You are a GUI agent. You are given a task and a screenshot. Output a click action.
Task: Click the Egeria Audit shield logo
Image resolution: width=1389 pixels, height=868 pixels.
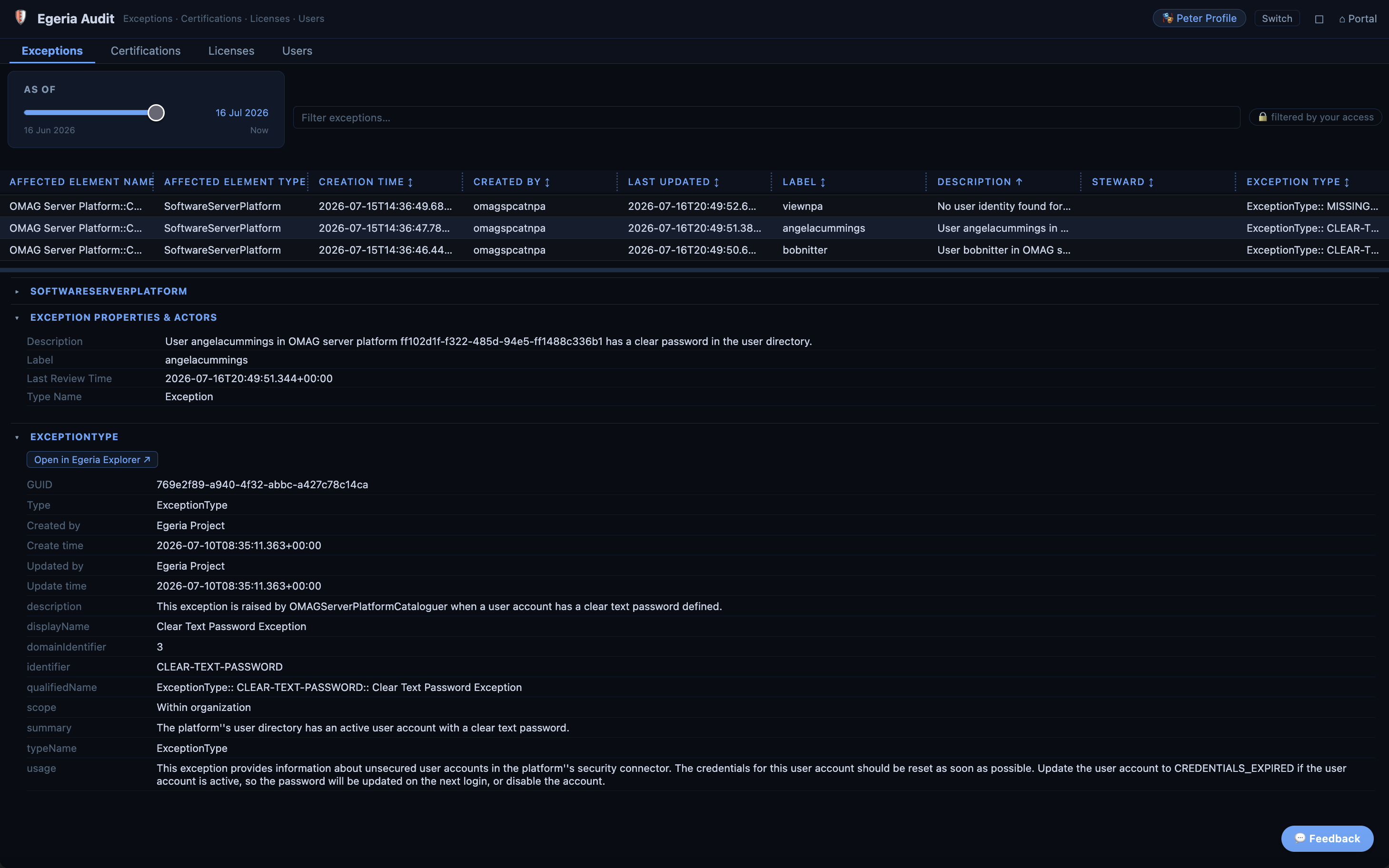[20, 18]
